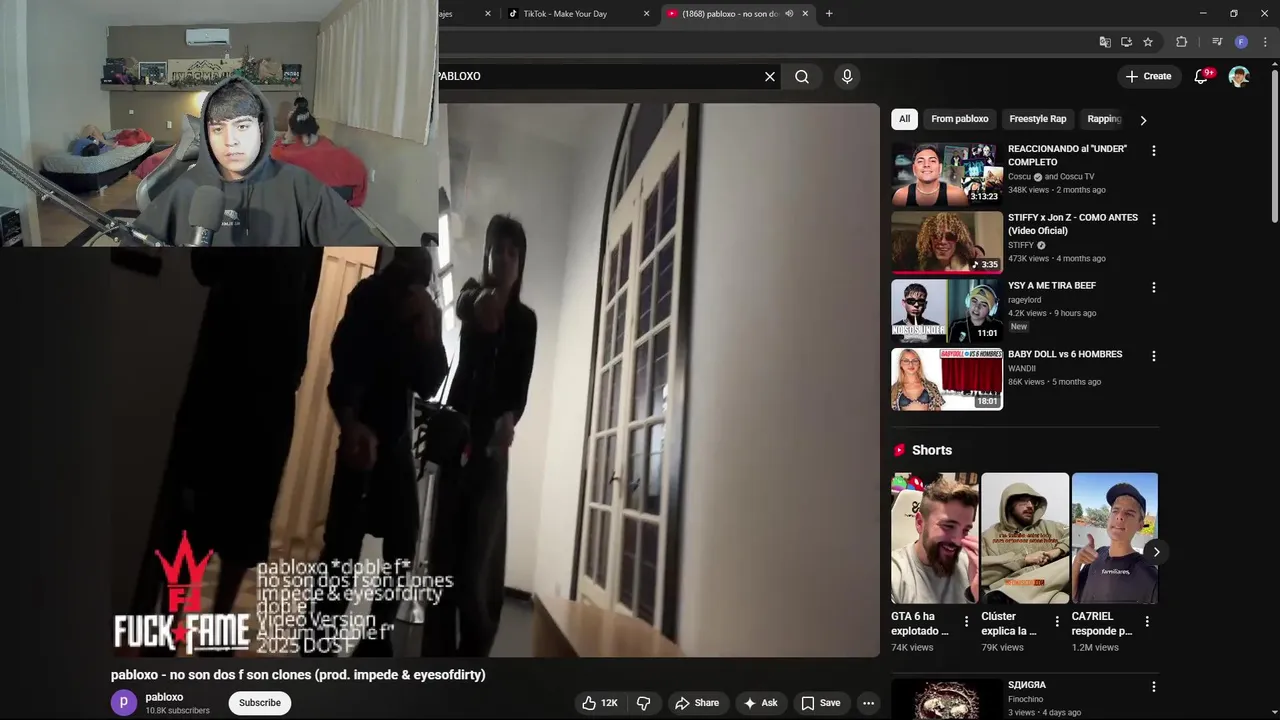
Task: Open YouTube notifications bell
Action: (1202, 76)
